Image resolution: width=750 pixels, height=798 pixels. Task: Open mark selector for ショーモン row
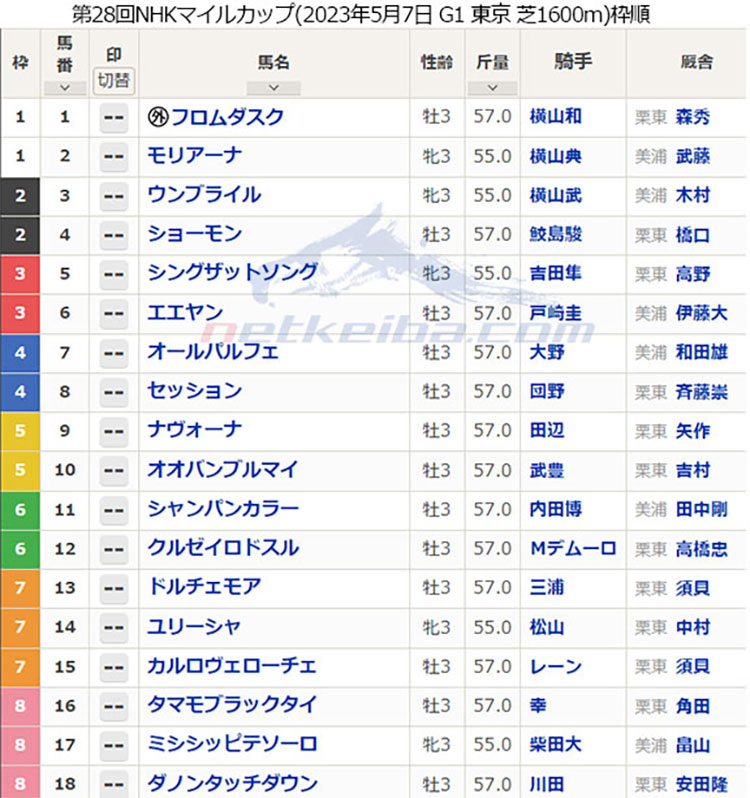point(113,235)
